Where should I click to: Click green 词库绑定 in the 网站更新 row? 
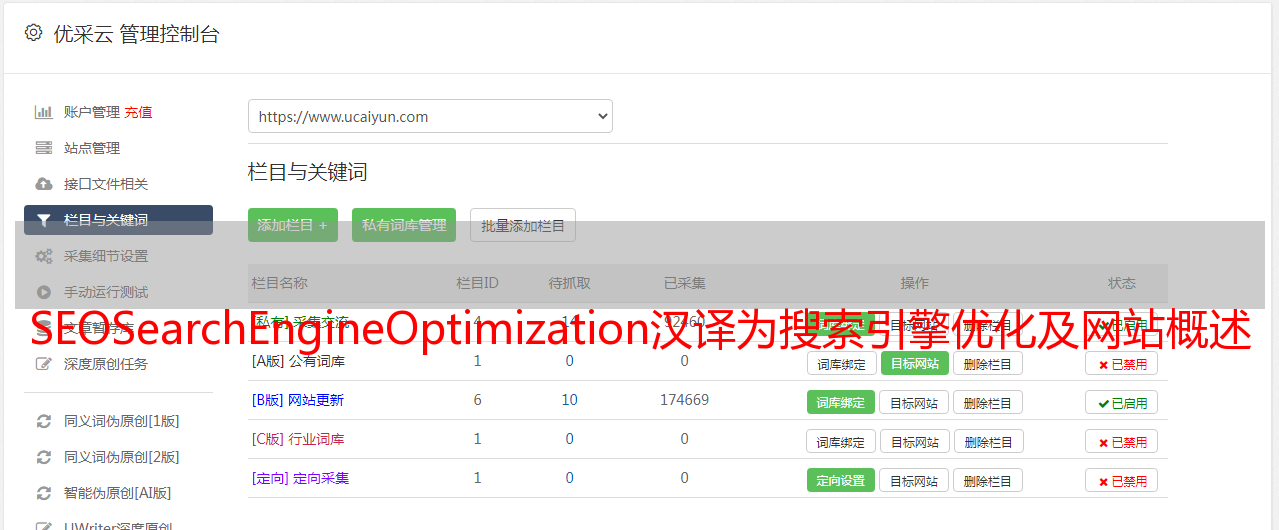pyautogui.click(x=841, y=402)
